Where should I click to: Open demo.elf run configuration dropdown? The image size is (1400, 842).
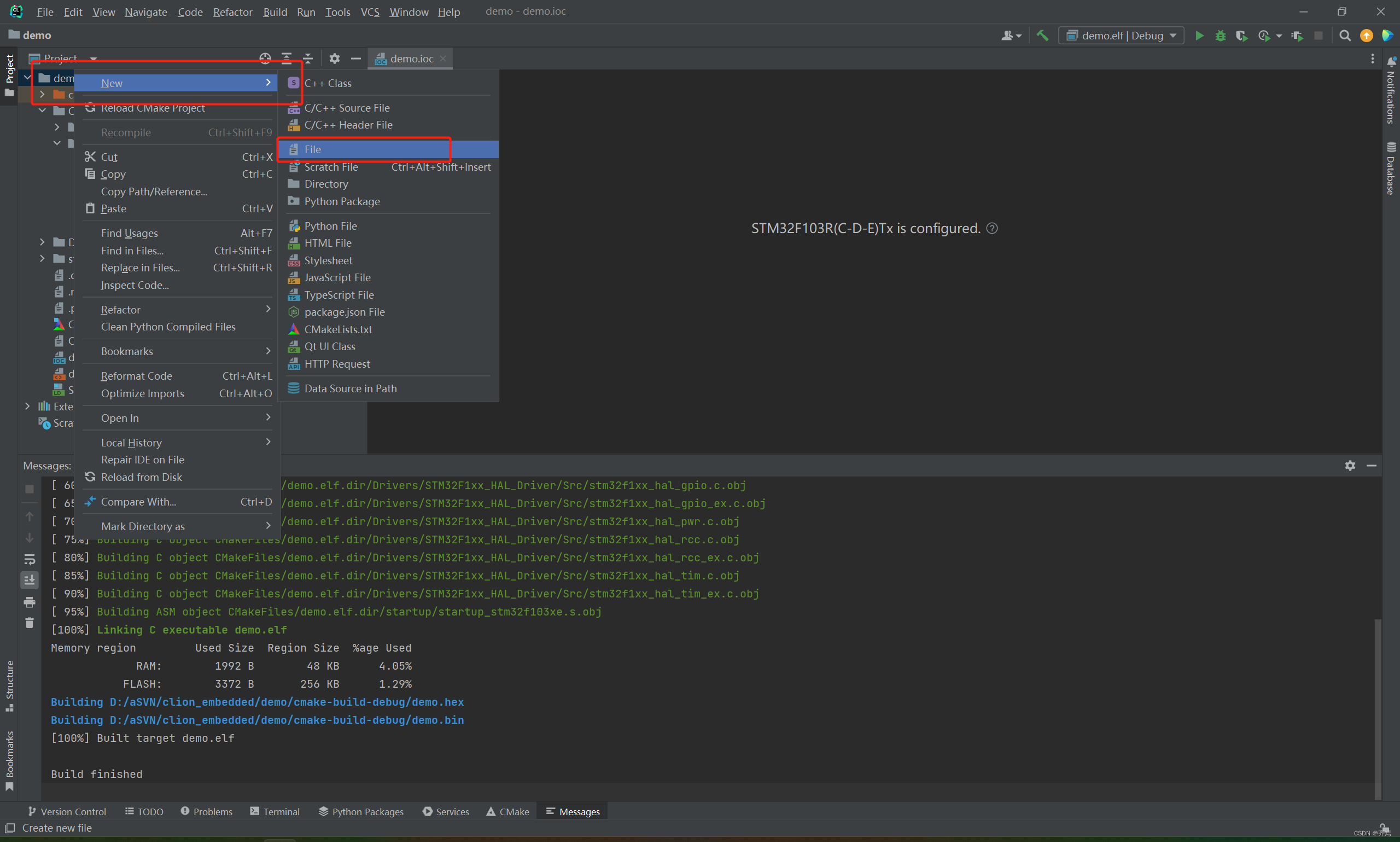pos(1121,36)
